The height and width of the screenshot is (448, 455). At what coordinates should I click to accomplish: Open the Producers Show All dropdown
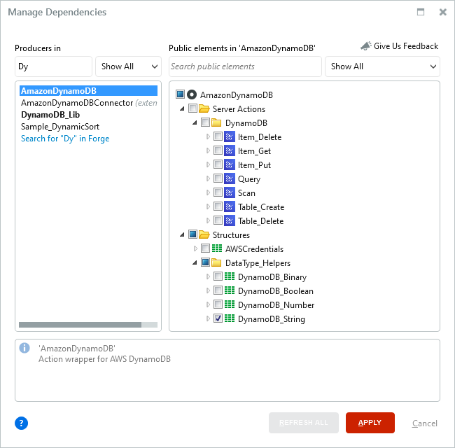129,66
